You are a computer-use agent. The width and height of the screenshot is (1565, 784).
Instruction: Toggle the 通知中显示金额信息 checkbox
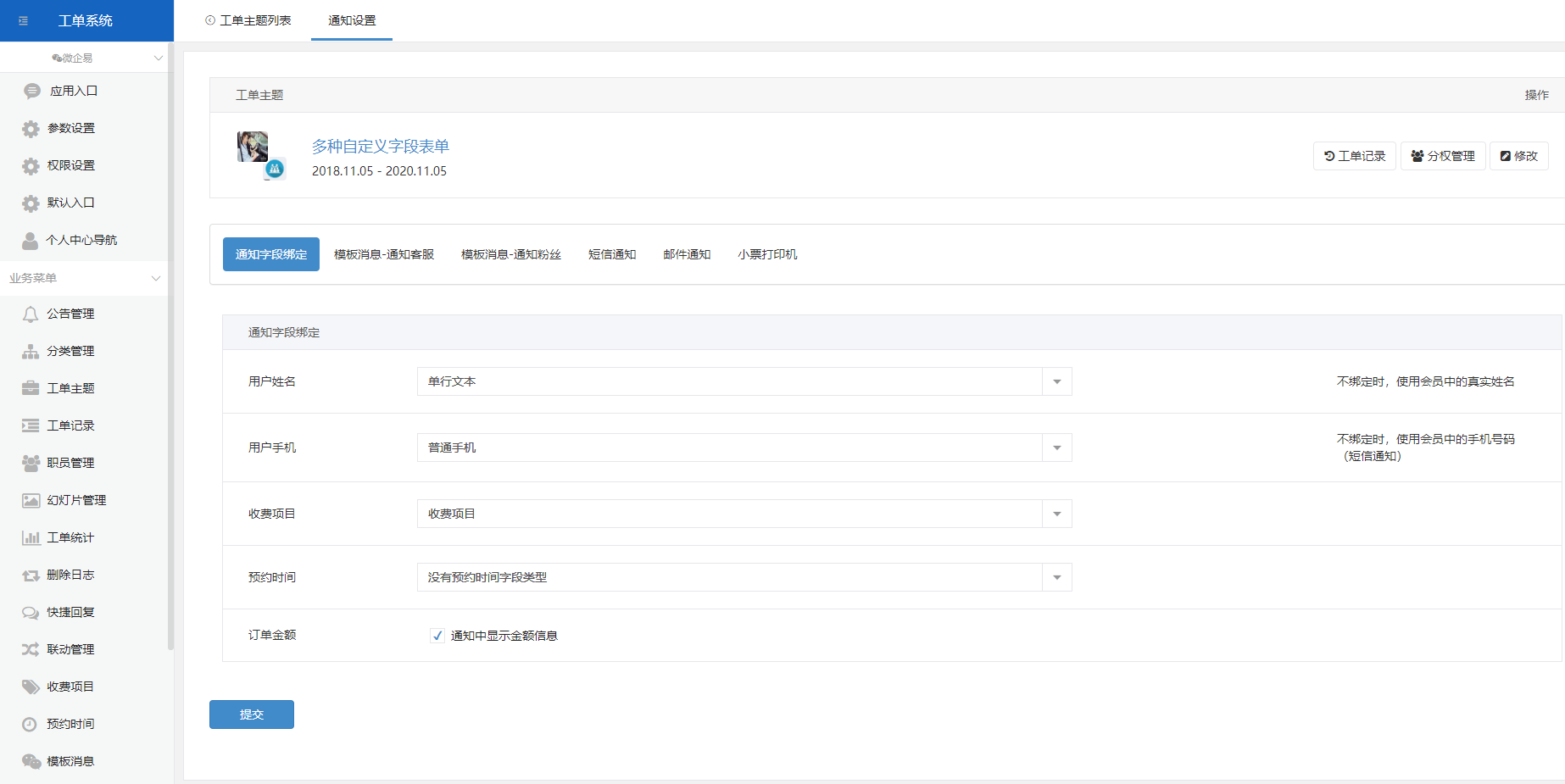437,636
